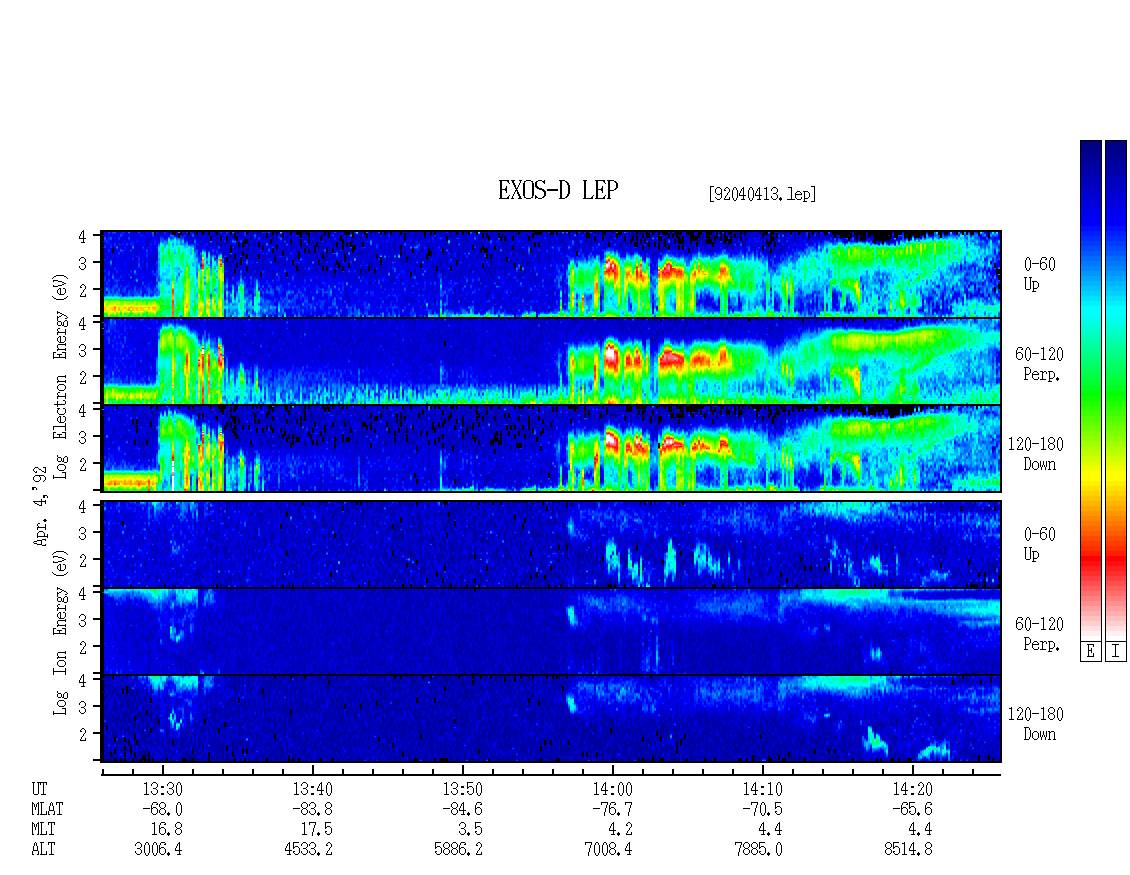Open the ion 60-120 Perp. spectrogram panel
The width and height of the screenshot is (1130, 875).
tap(551, 631)
